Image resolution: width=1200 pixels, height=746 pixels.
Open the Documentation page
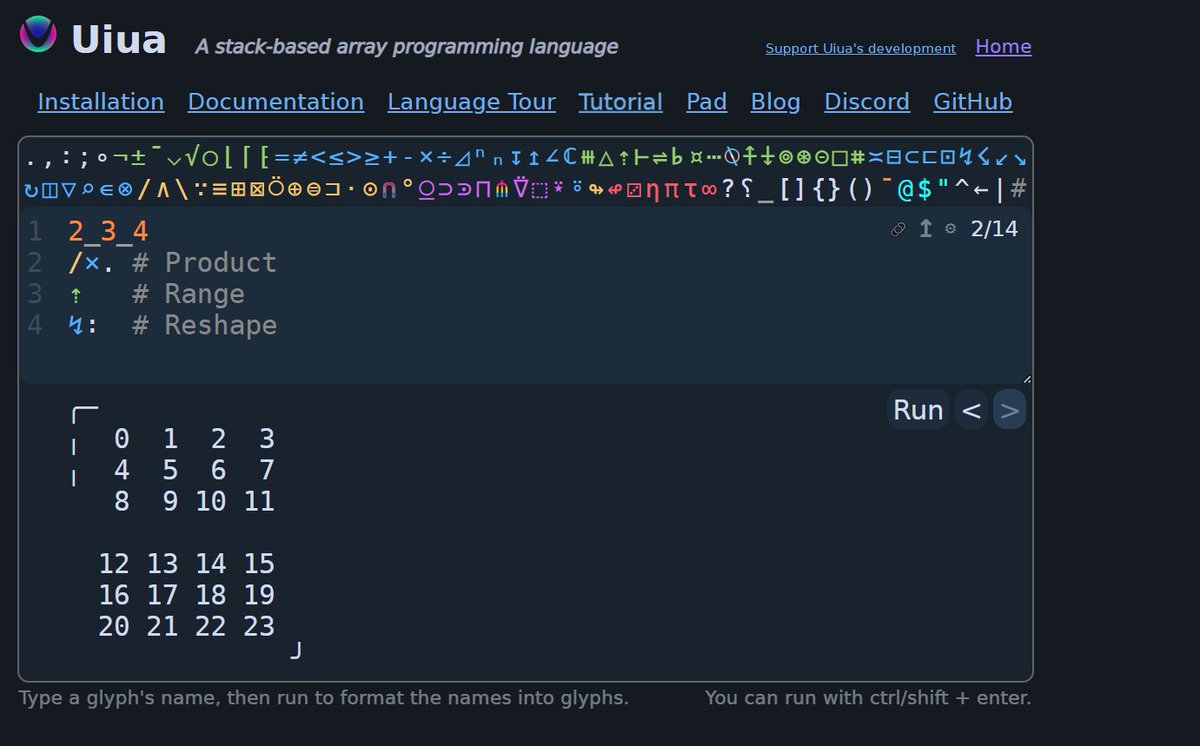(x=276, y=102)
